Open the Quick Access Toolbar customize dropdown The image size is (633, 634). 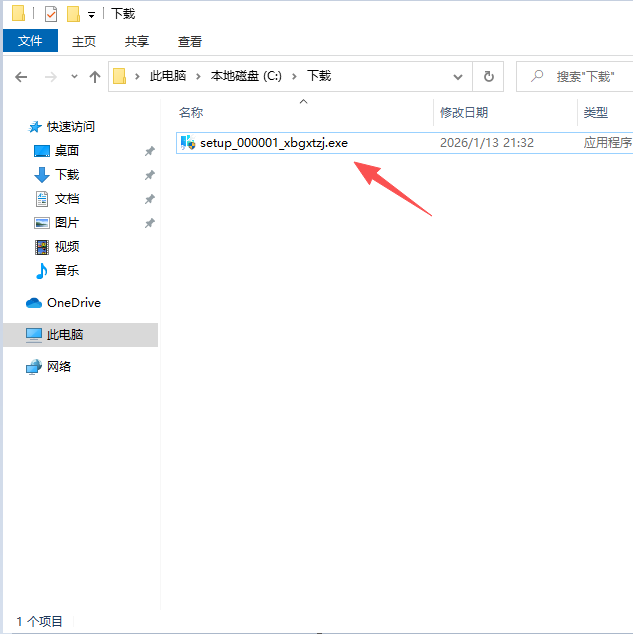91,15
